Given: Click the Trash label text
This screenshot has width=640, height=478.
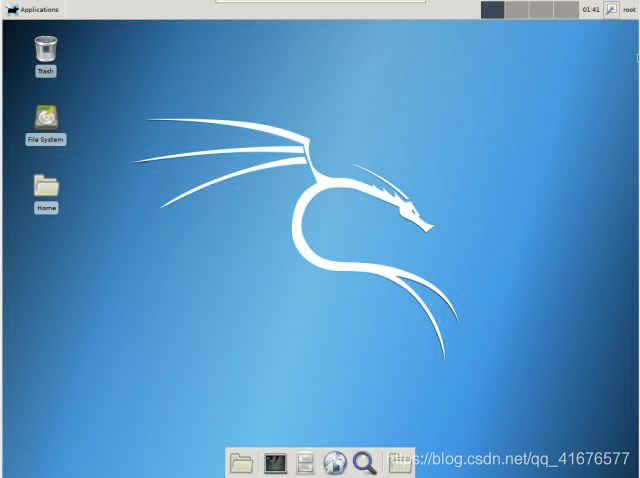Looking at the screenshot, I should [46, 71].
